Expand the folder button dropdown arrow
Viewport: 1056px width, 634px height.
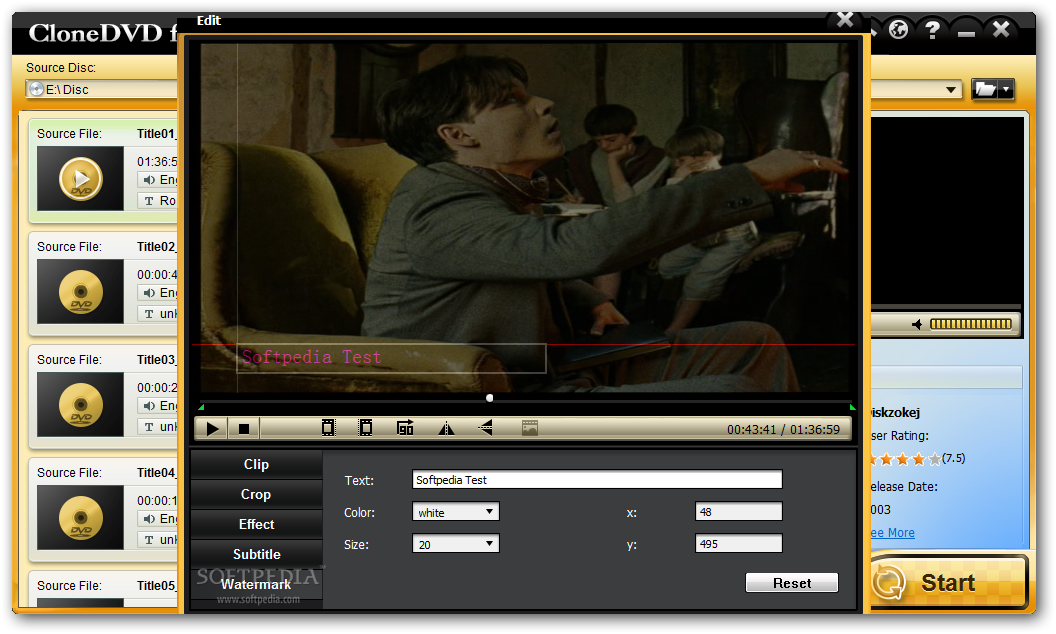[x=1006, y=89]
